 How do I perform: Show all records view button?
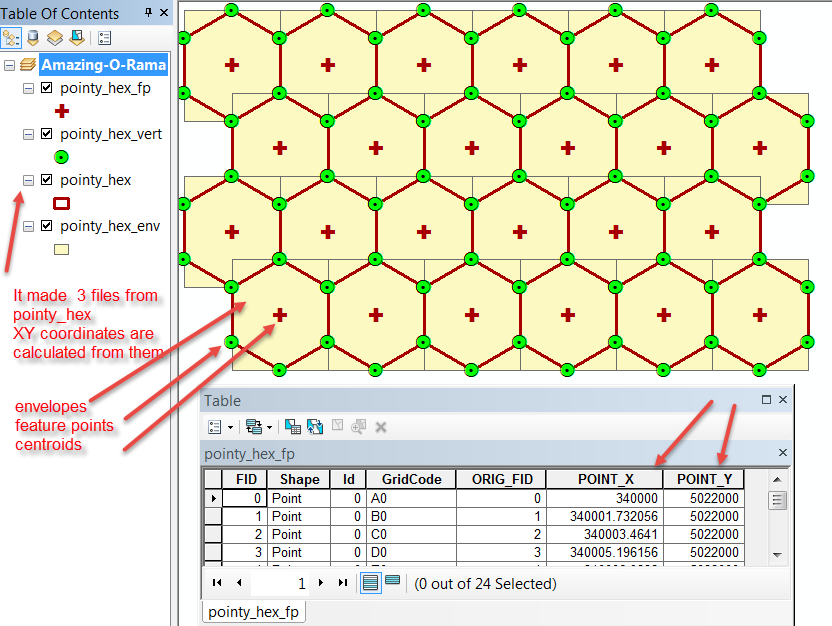point(370,583)
